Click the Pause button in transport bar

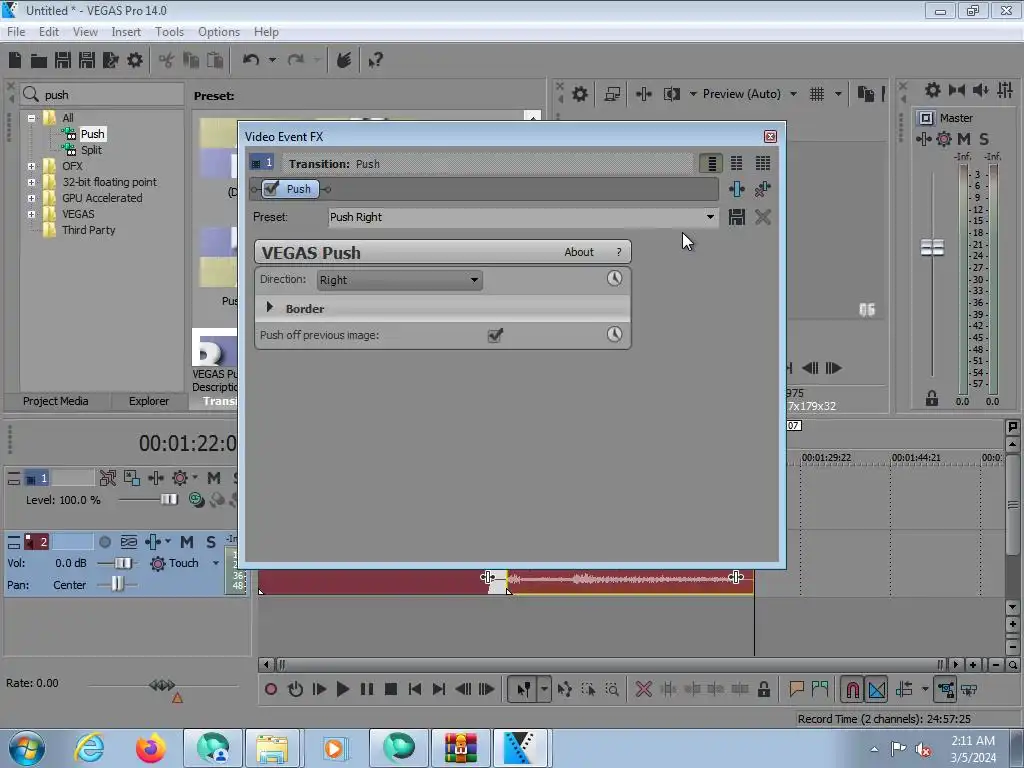tap(367, 689)
